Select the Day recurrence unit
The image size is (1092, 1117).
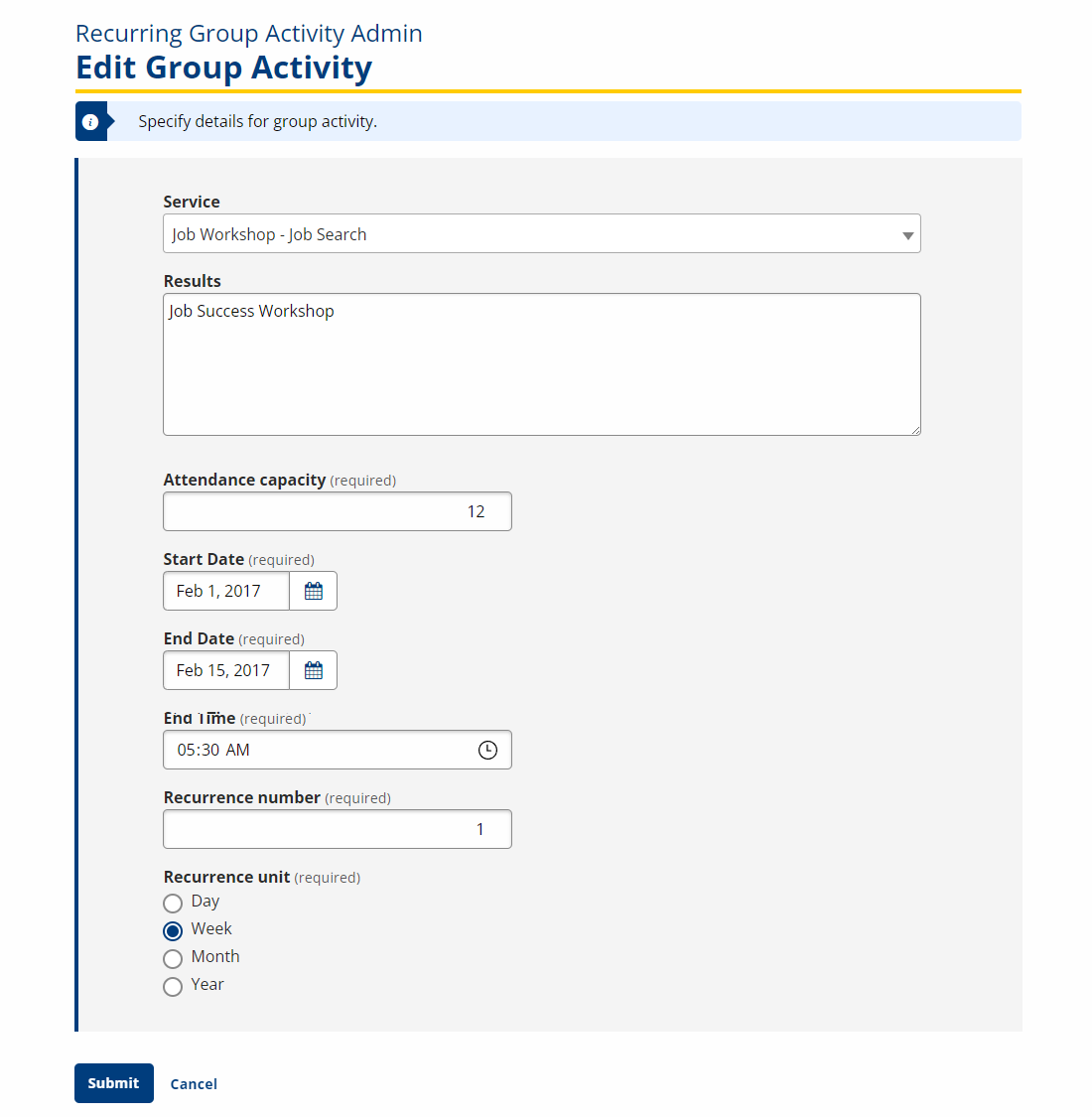173,903
